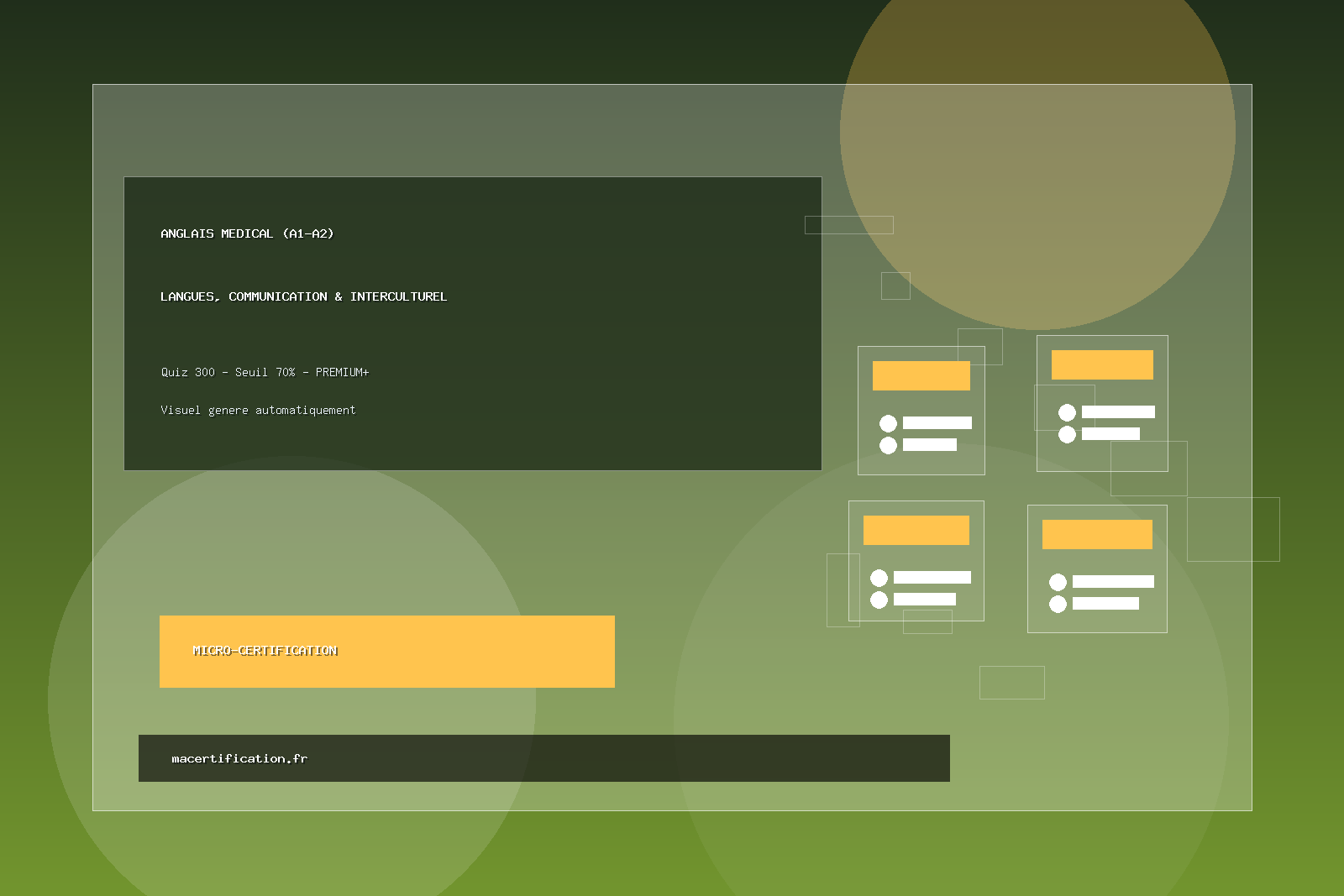
Task: Select second radio option in bottom-right quiz card
Action: pyautogui.click(x=1058, y=604)
